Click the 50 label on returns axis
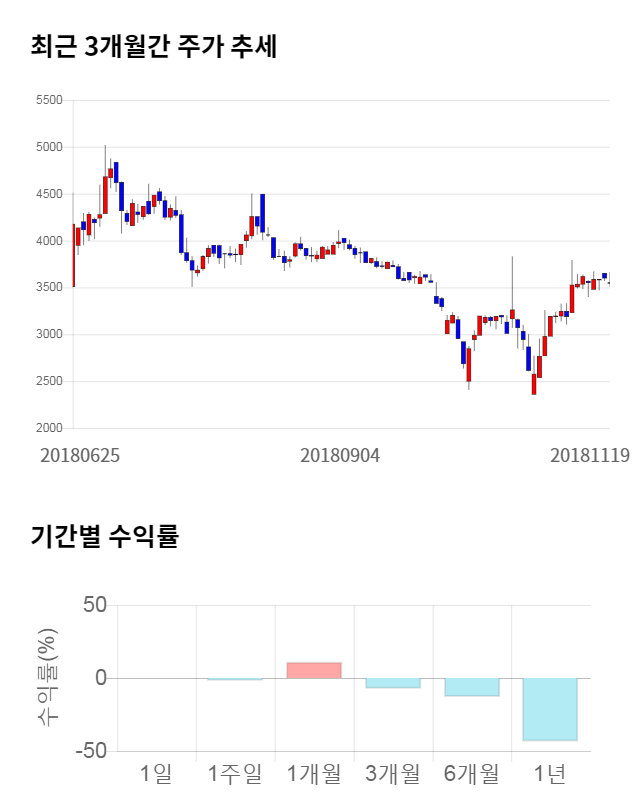 [95, 606]
